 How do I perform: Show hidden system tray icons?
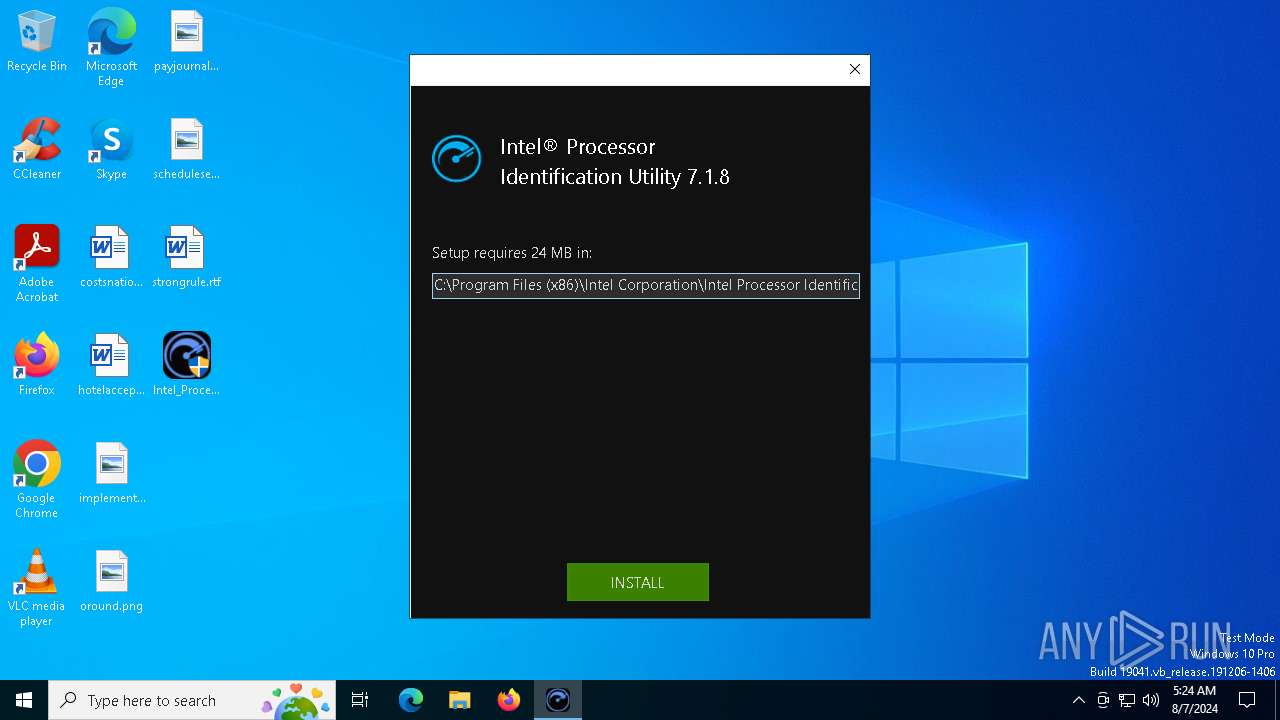tap(1078, 700)
